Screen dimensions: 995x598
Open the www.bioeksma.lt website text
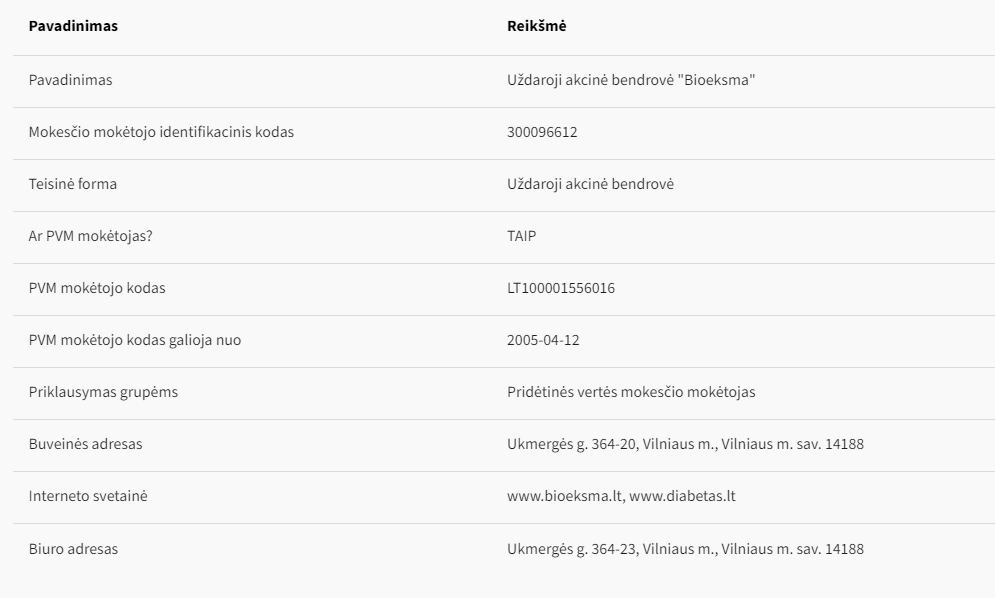click(566, 496)
